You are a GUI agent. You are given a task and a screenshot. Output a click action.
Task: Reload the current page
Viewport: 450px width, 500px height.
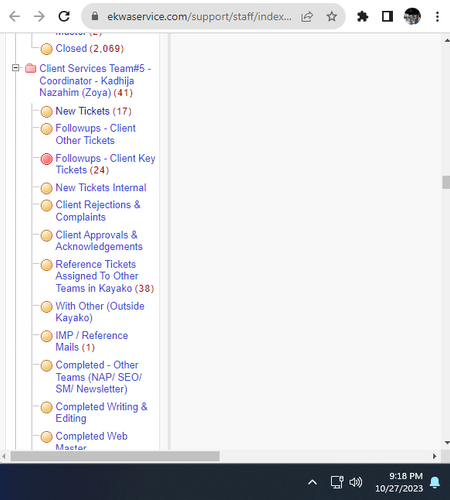point(64,16)
